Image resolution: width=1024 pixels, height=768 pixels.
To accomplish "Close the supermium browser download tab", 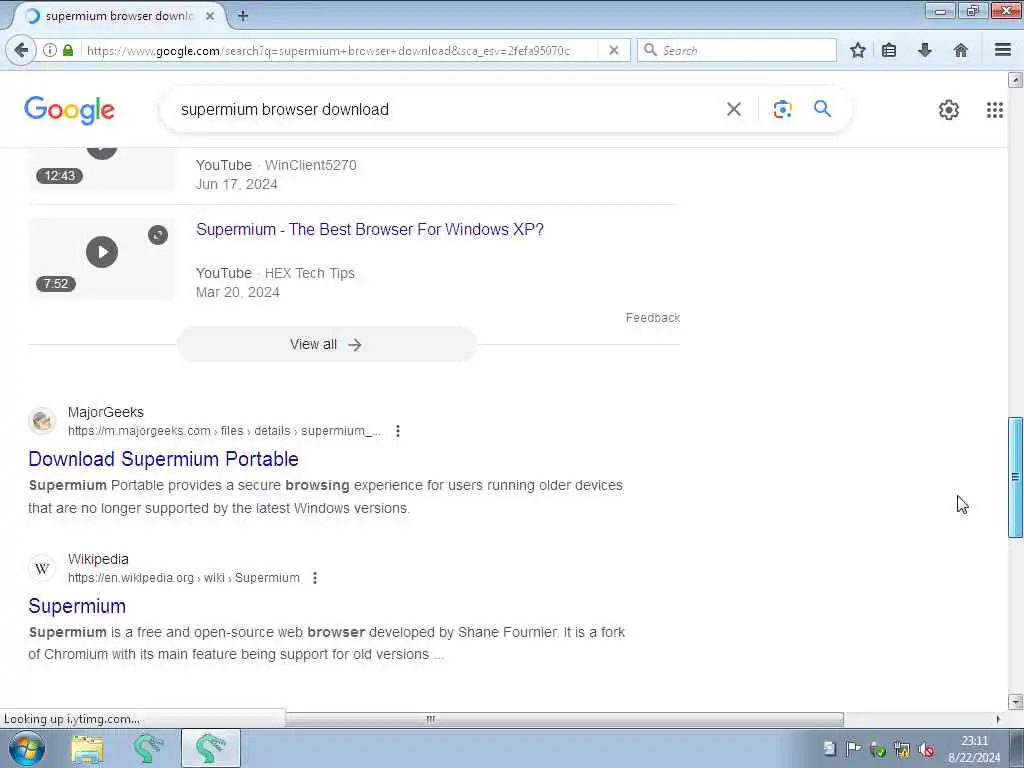I will 210,16.
